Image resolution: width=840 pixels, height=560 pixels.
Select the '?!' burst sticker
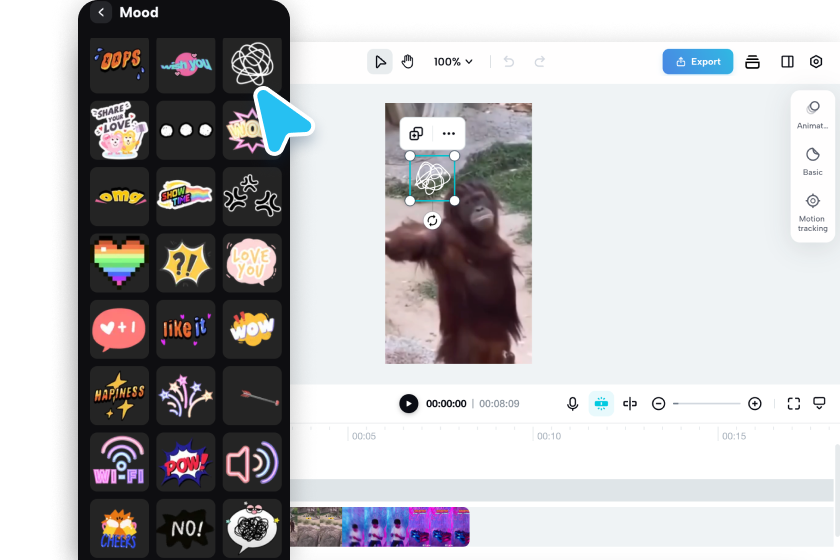[x=186, y=263]
